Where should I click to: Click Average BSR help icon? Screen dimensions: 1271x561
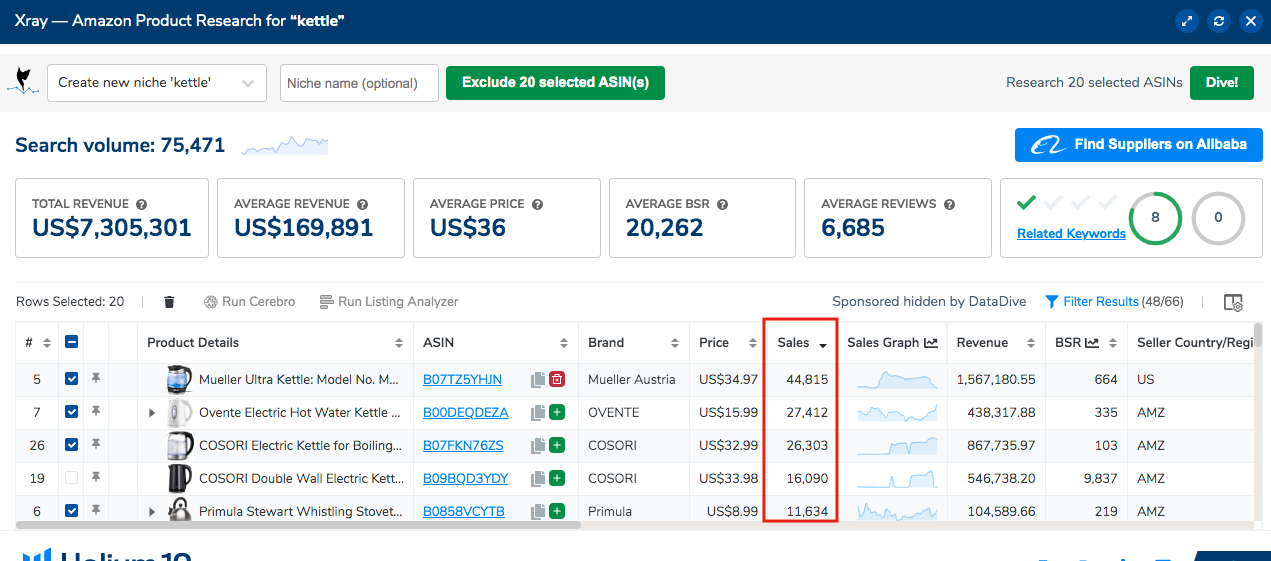pos(722,204)
